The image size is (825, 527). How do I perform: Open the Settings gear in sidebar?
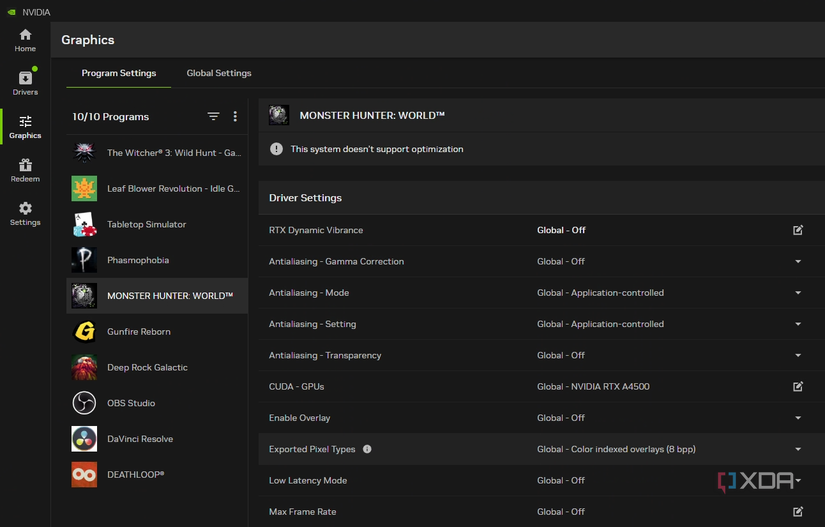[25, 213]
